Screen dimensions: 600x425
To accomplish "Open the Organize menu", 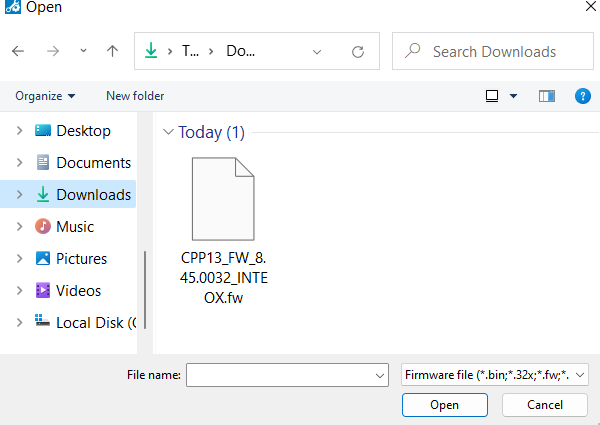I will 45,96.
